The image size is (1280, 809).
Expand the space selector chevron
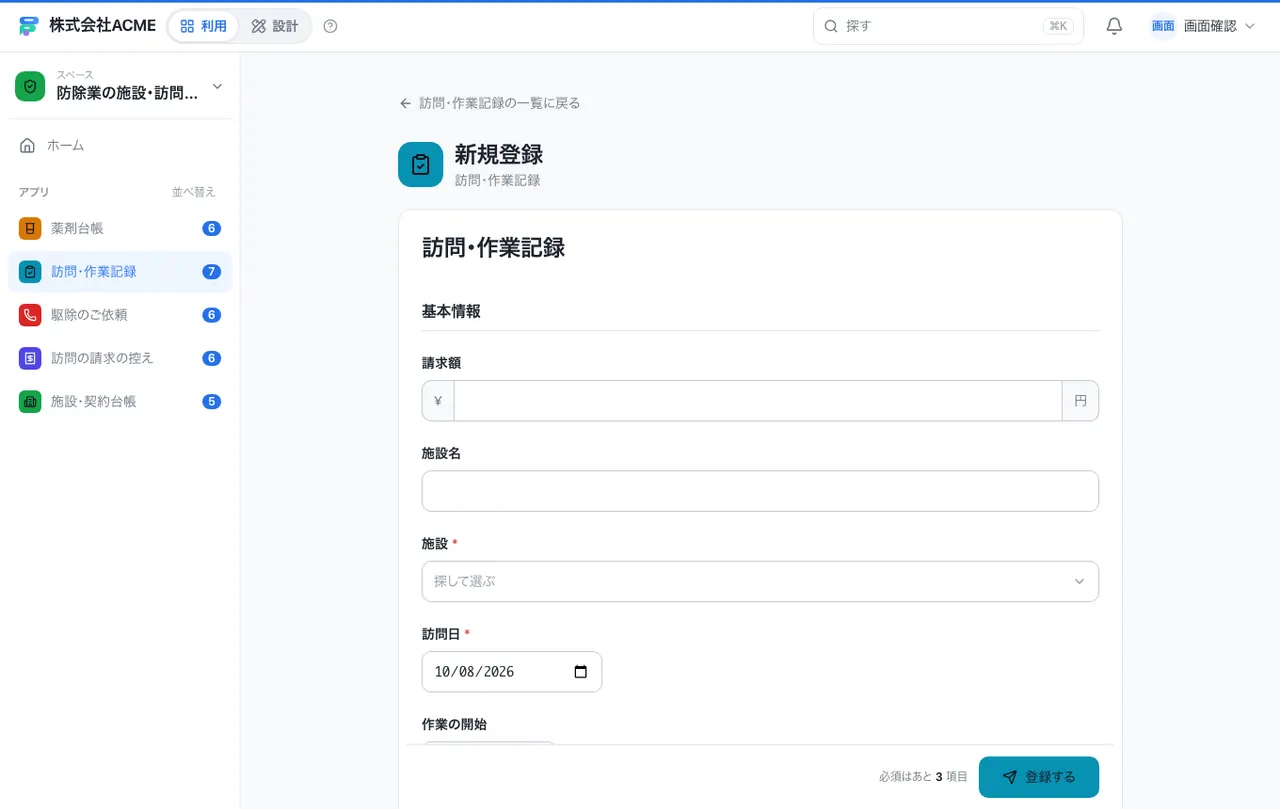[217, 86]
